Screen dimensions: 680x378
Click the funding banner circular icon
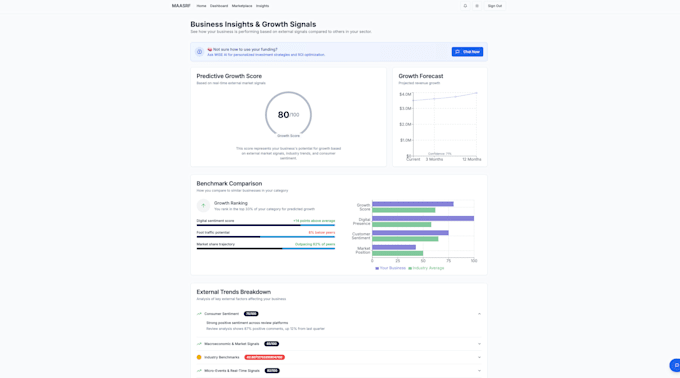(x=199, y=52)
